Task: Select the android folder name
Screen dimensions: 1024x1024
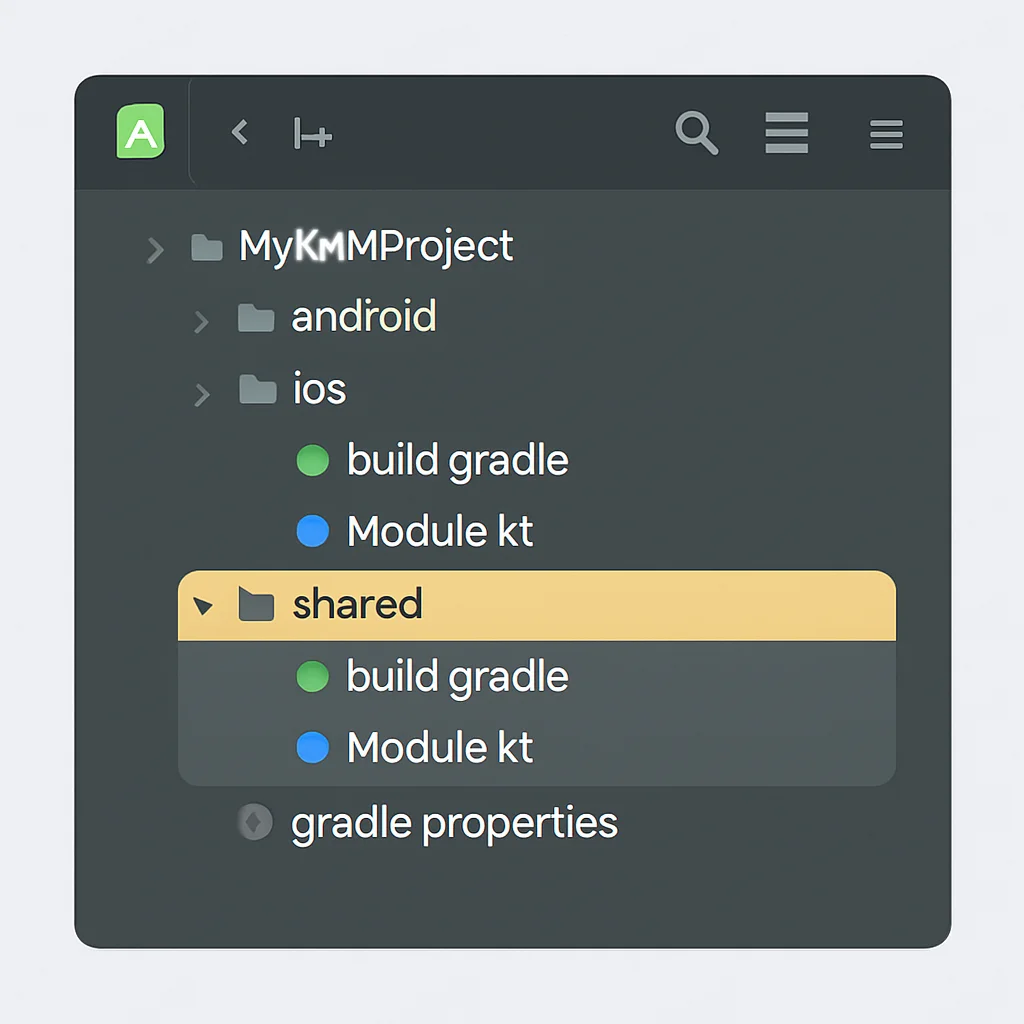Action: (364, 317)
